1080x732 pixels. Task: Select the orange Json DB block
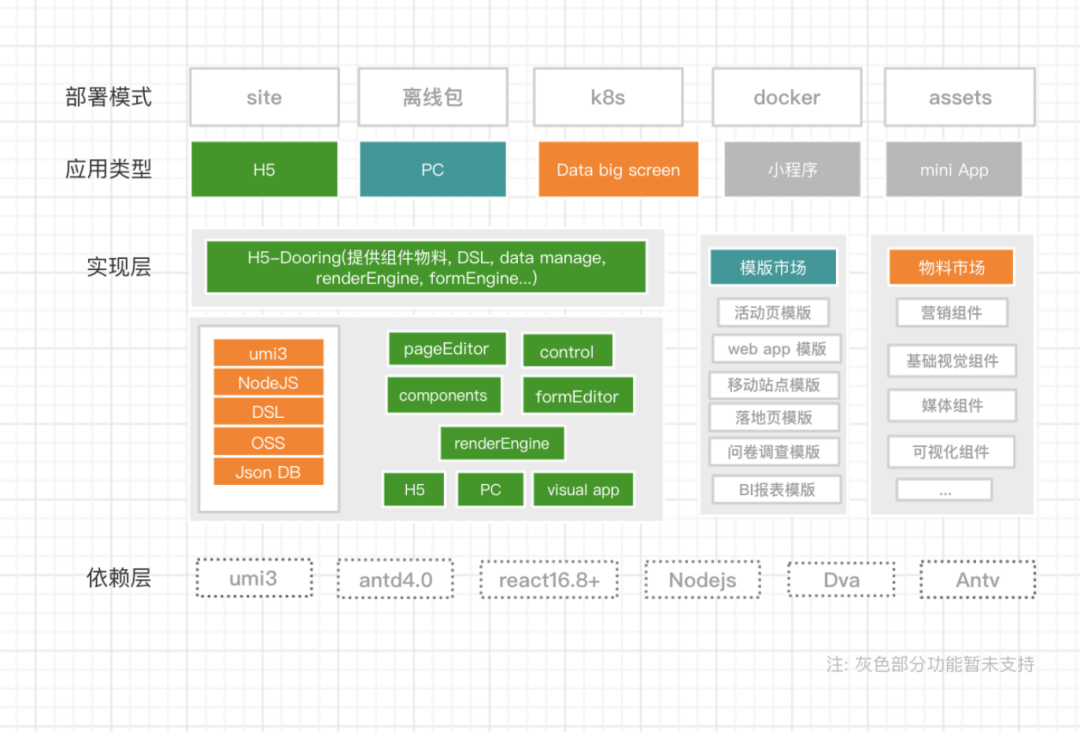(x=268, y=471)
